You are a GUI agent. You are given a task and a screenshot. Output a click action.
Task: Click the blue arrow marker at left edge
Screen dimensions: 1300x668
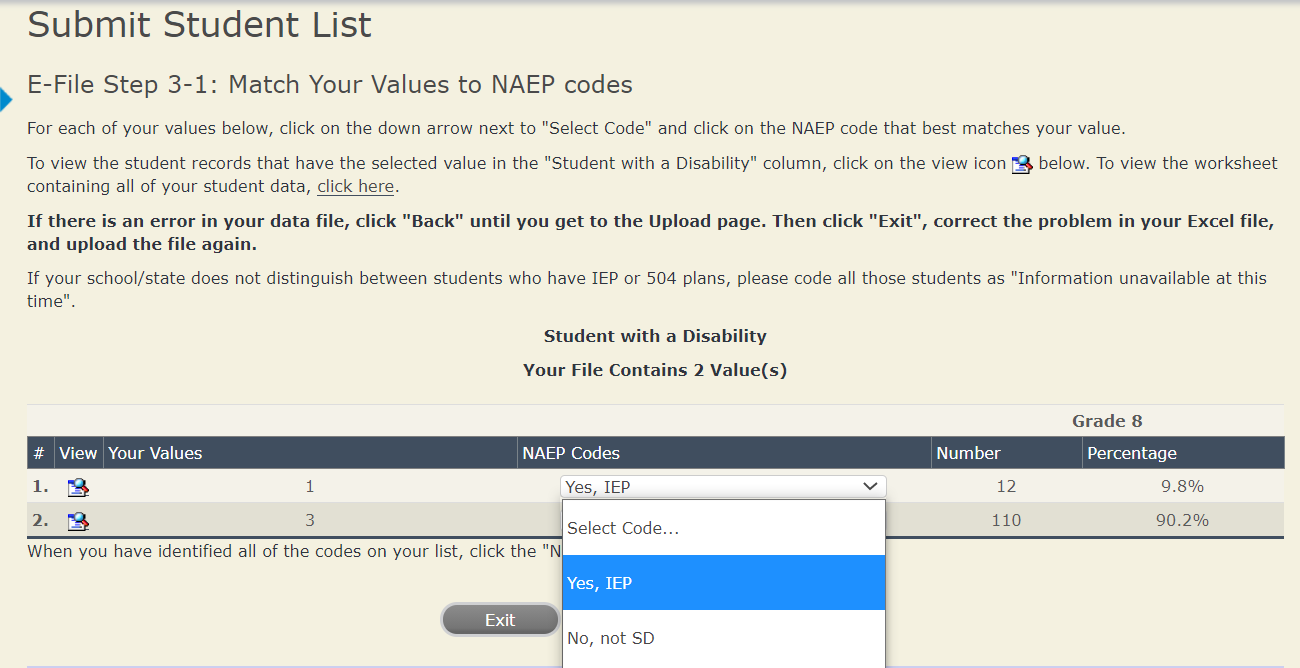click(x=5, y=100)
